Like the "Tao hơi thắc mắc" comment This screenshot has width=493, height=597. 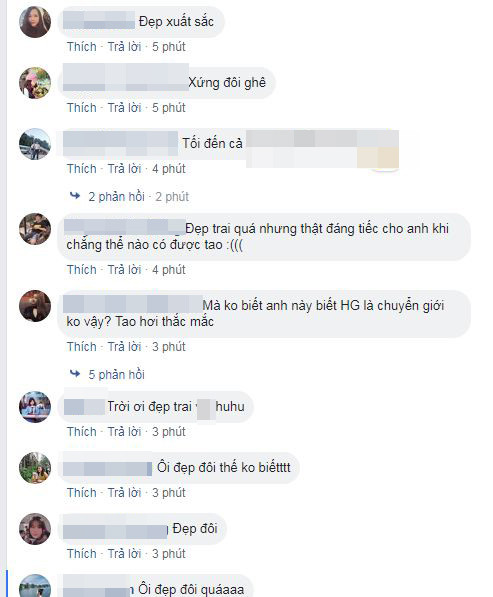click(x=82, y=346)
